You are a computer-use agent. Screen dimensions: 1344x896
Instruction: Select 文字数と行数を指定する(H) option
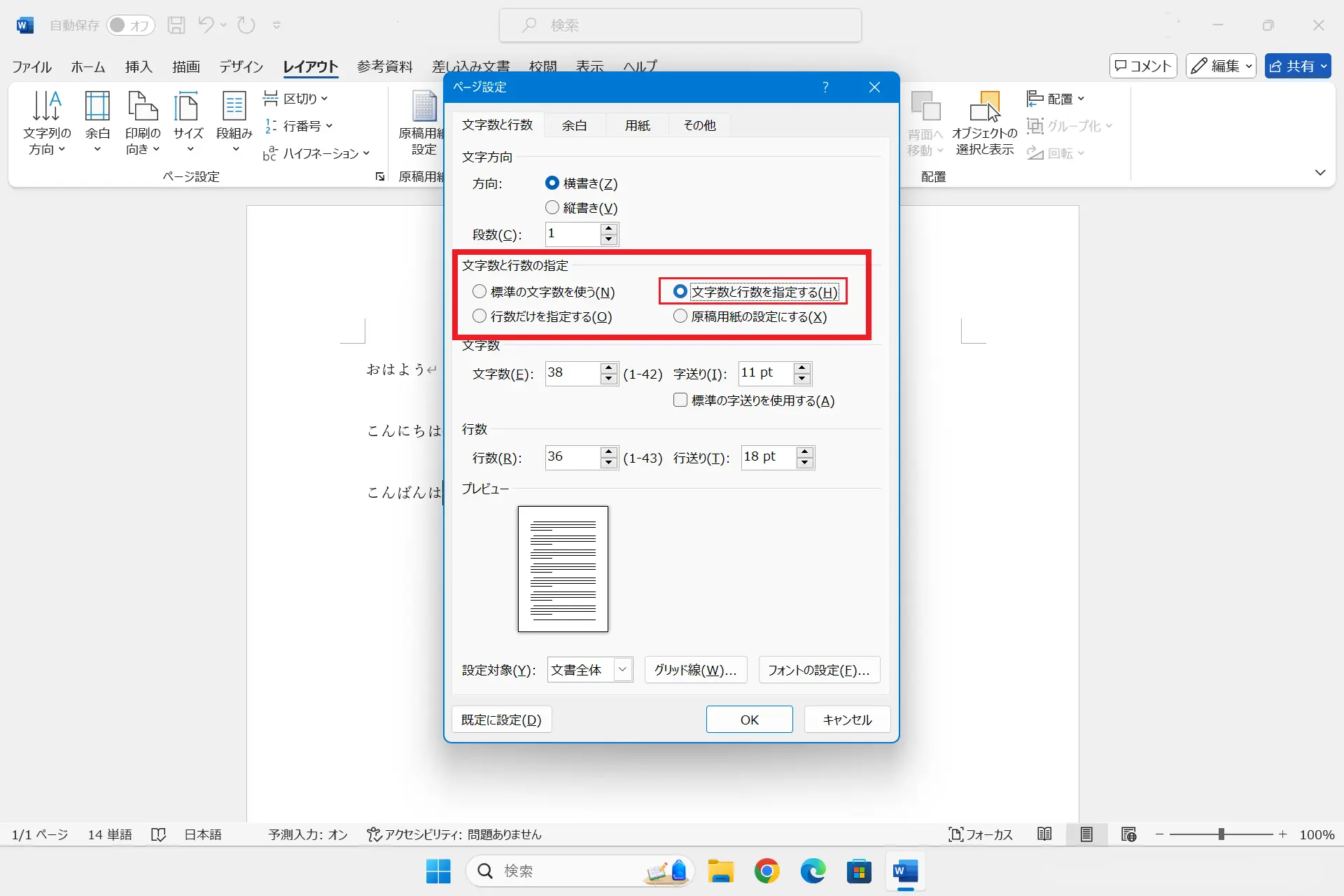click(x=680, y=292)
